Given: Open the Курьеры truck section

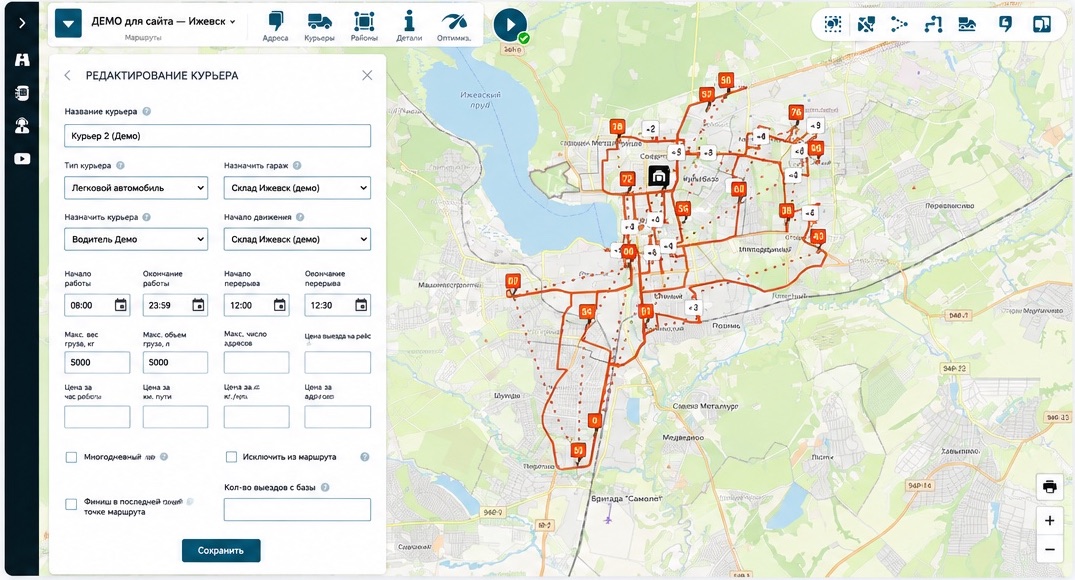Looking at the screenshot, I should pos(319,27).
